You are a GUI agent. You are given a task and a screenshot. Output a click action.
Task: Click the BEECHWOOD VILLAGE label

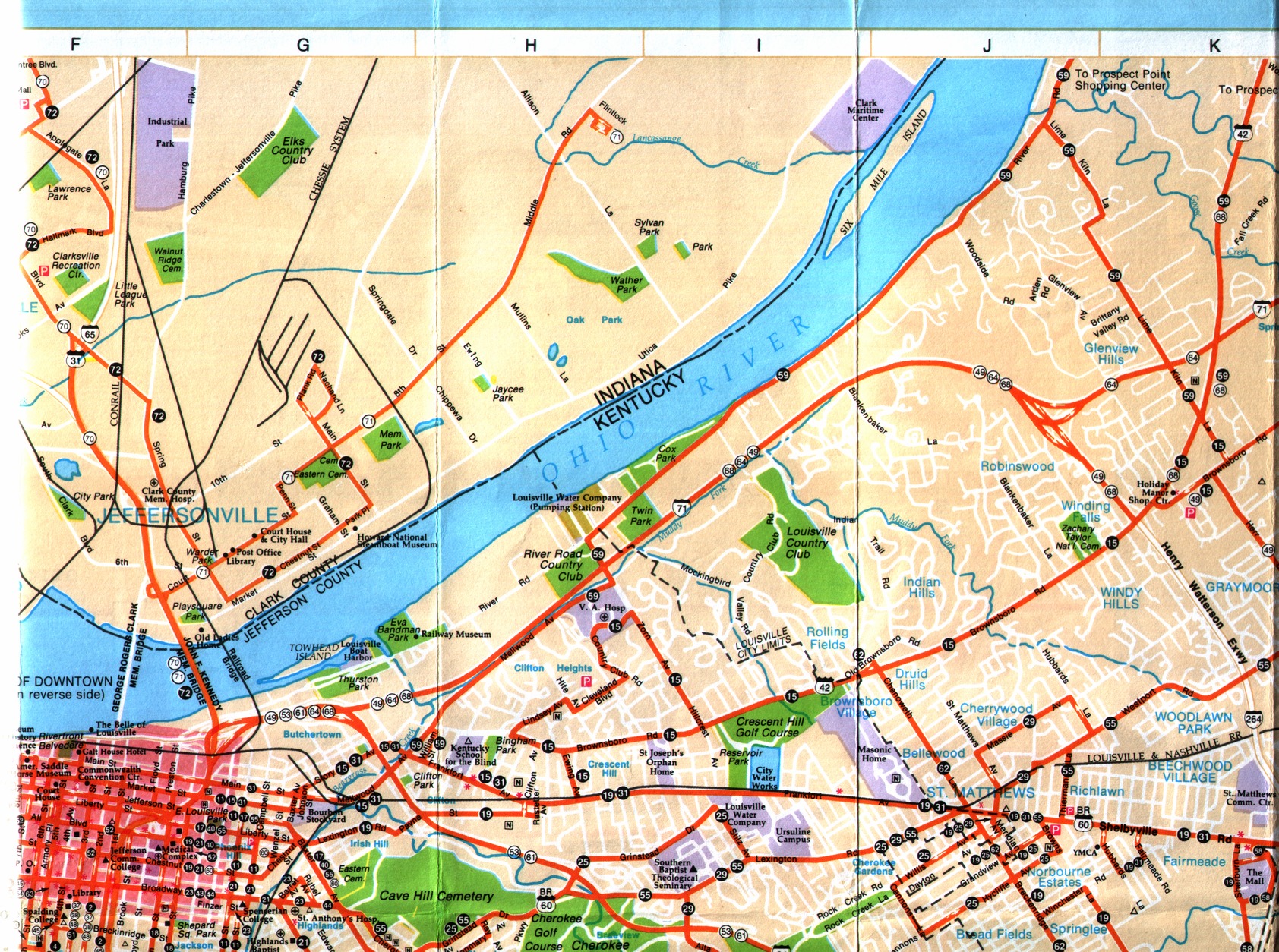pos(1189,771)
